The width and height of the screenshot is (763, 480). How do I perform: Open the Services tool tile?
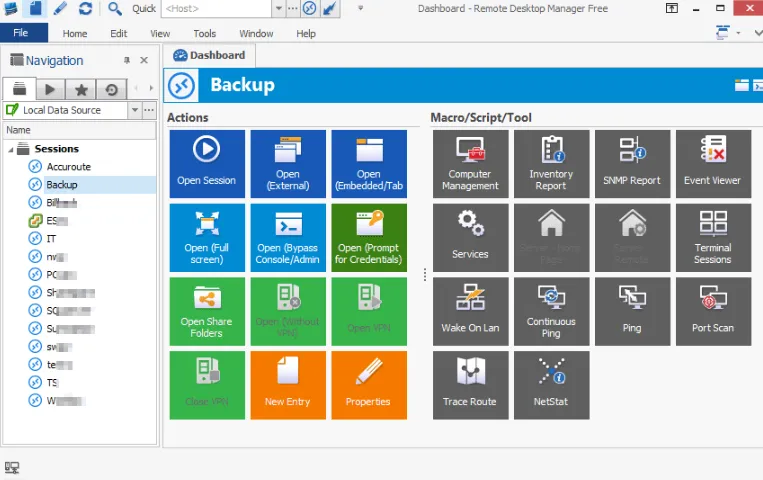470,238
